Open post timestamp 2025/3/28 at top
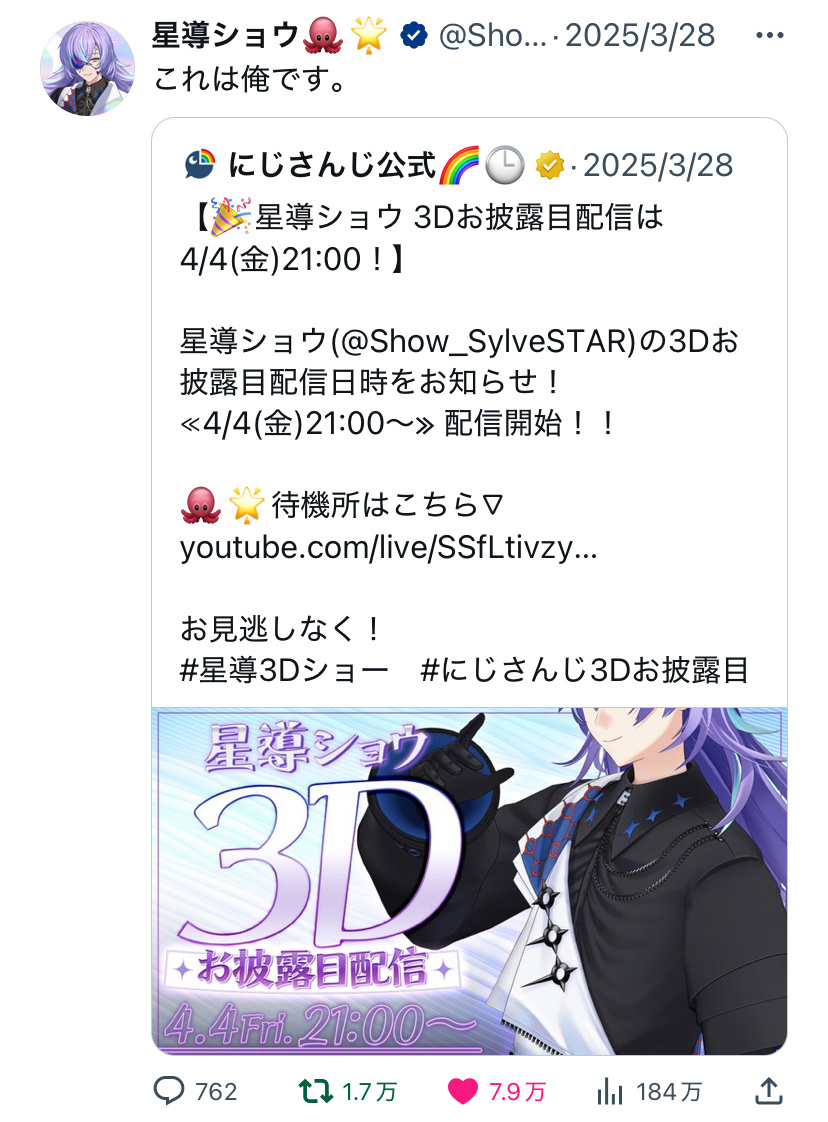This screenshot has width=828, height=1122. click(640, 35)
